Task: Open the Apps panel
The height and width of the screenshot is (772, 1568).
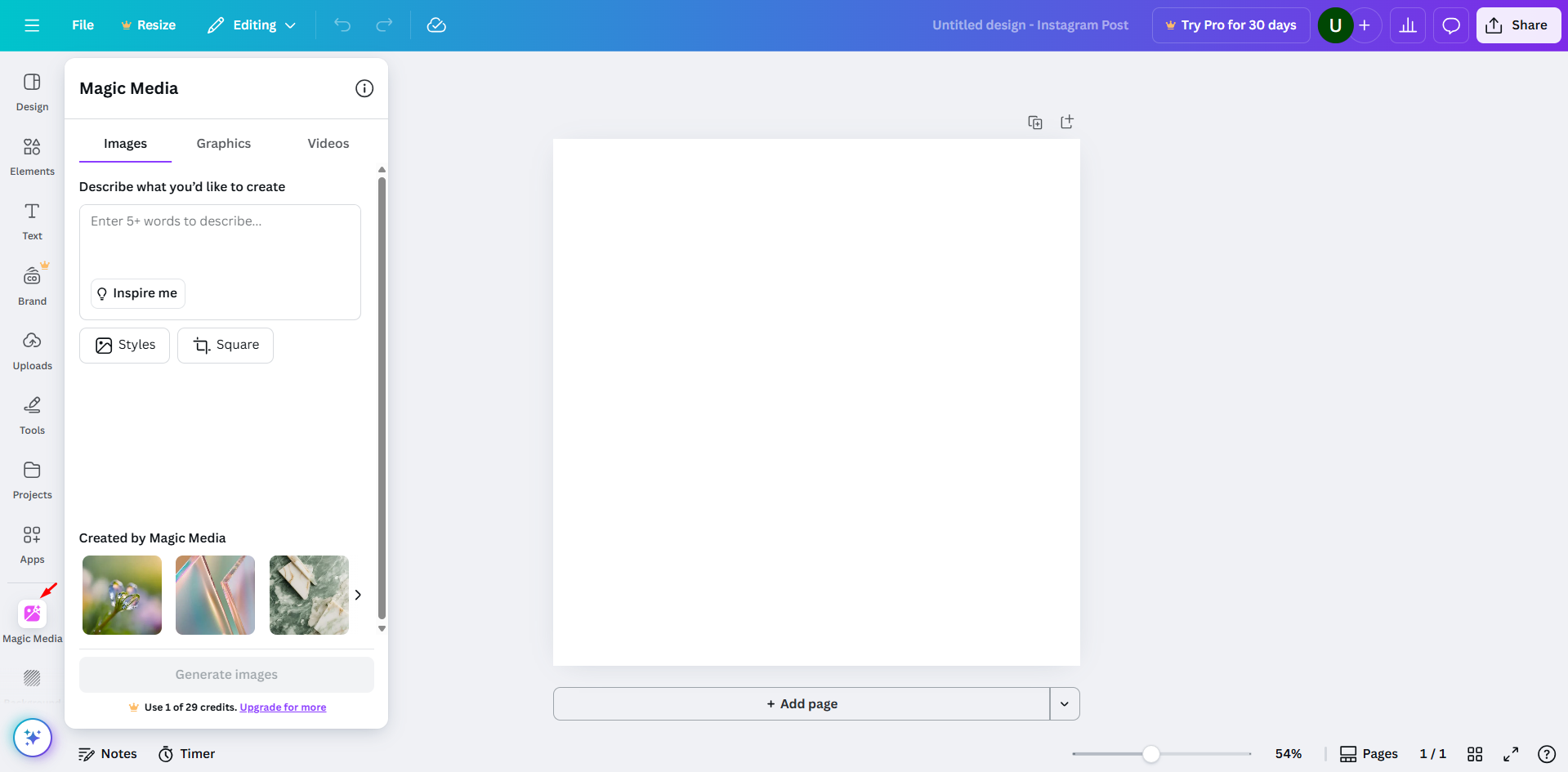Action: [31, 542]
